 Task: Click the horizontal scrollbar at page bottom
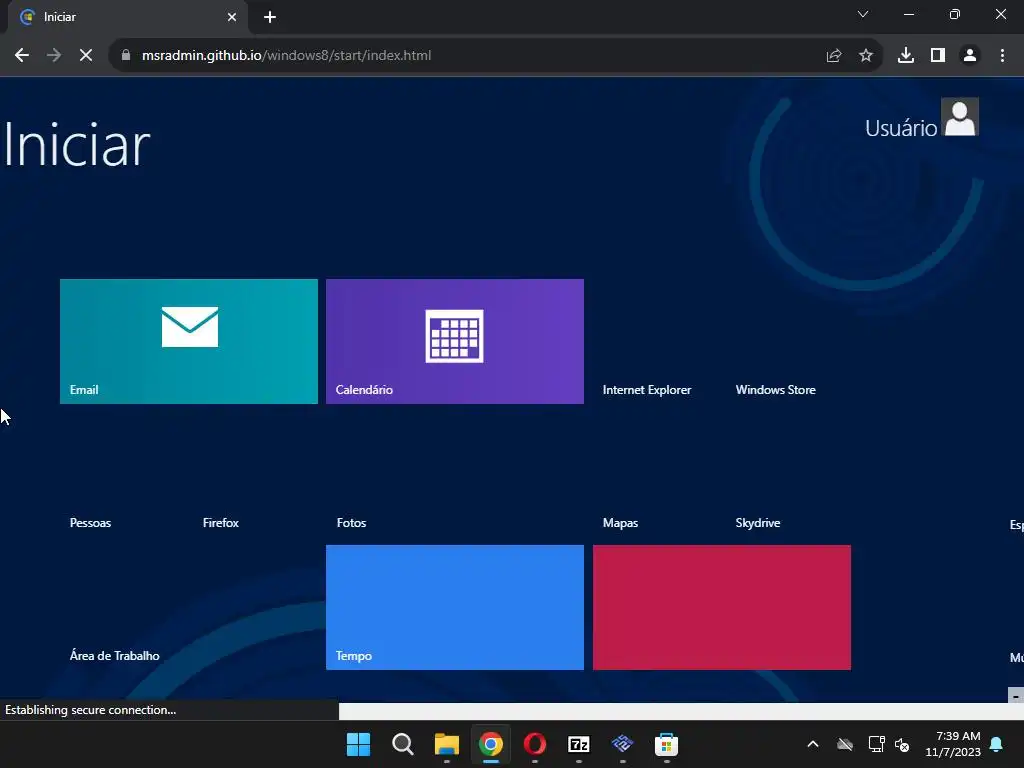pyautogui.click(x=681, y=711)
